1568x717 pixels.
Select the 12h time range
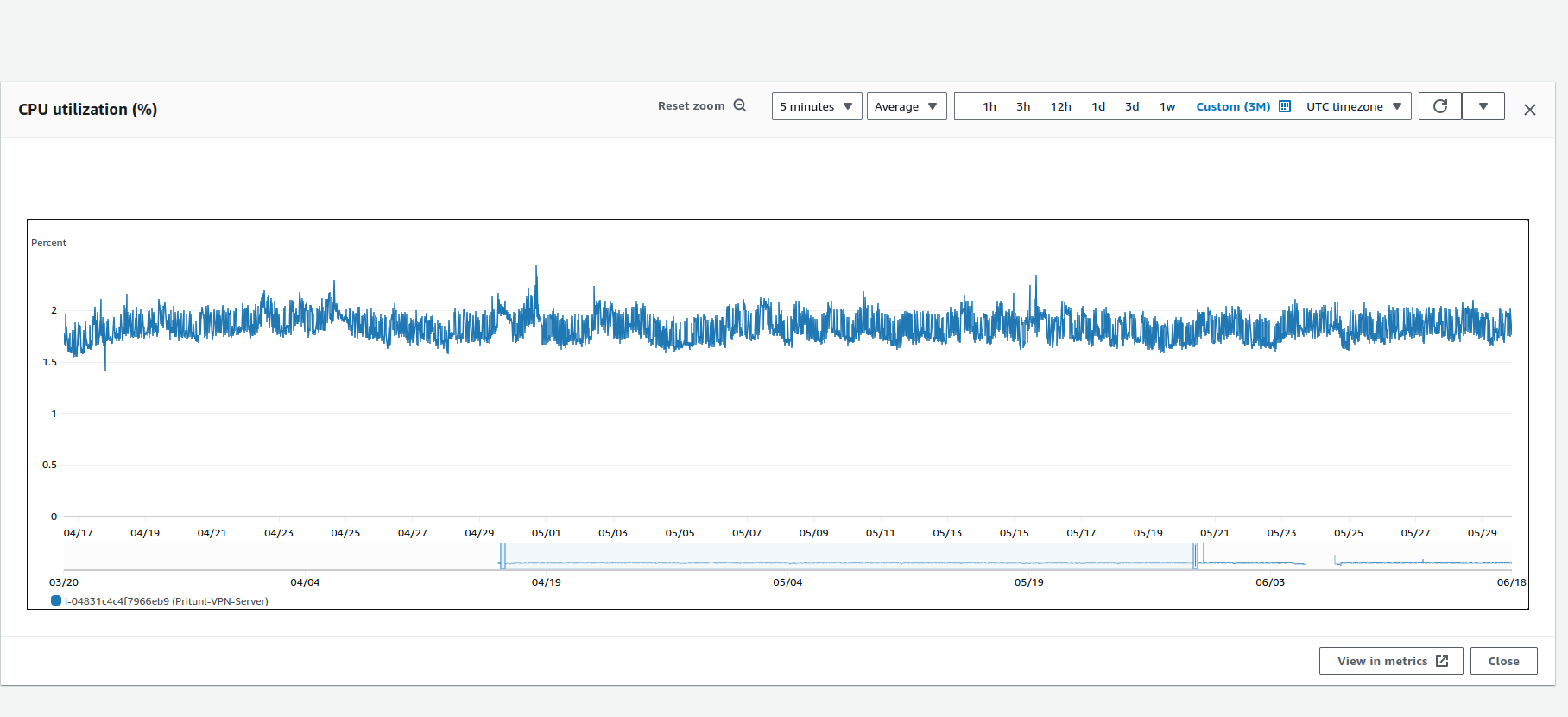click(1061, 106)
